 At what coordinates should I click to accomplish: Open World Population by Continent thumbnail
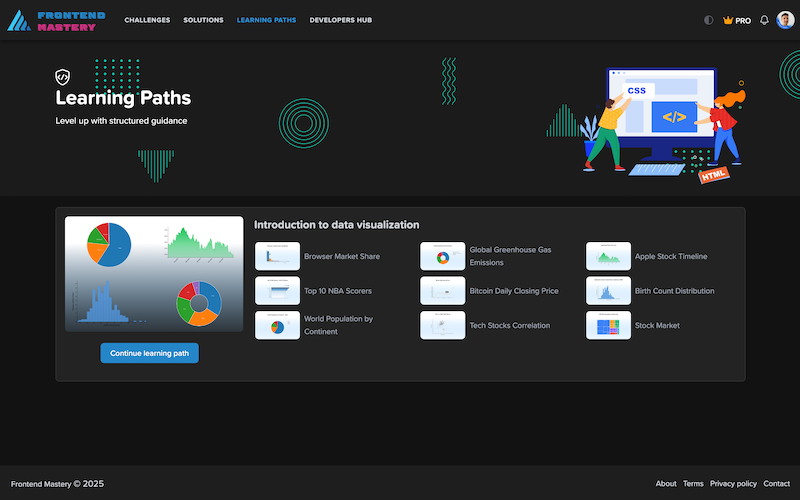coord(277,325)
